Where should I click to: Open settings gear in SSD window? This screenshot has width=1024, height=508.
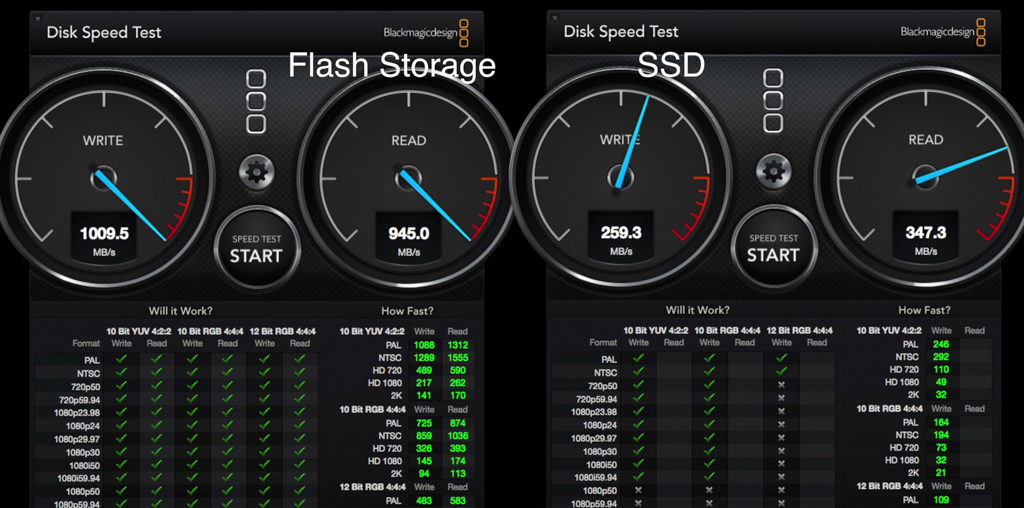[x=773, y=172]
